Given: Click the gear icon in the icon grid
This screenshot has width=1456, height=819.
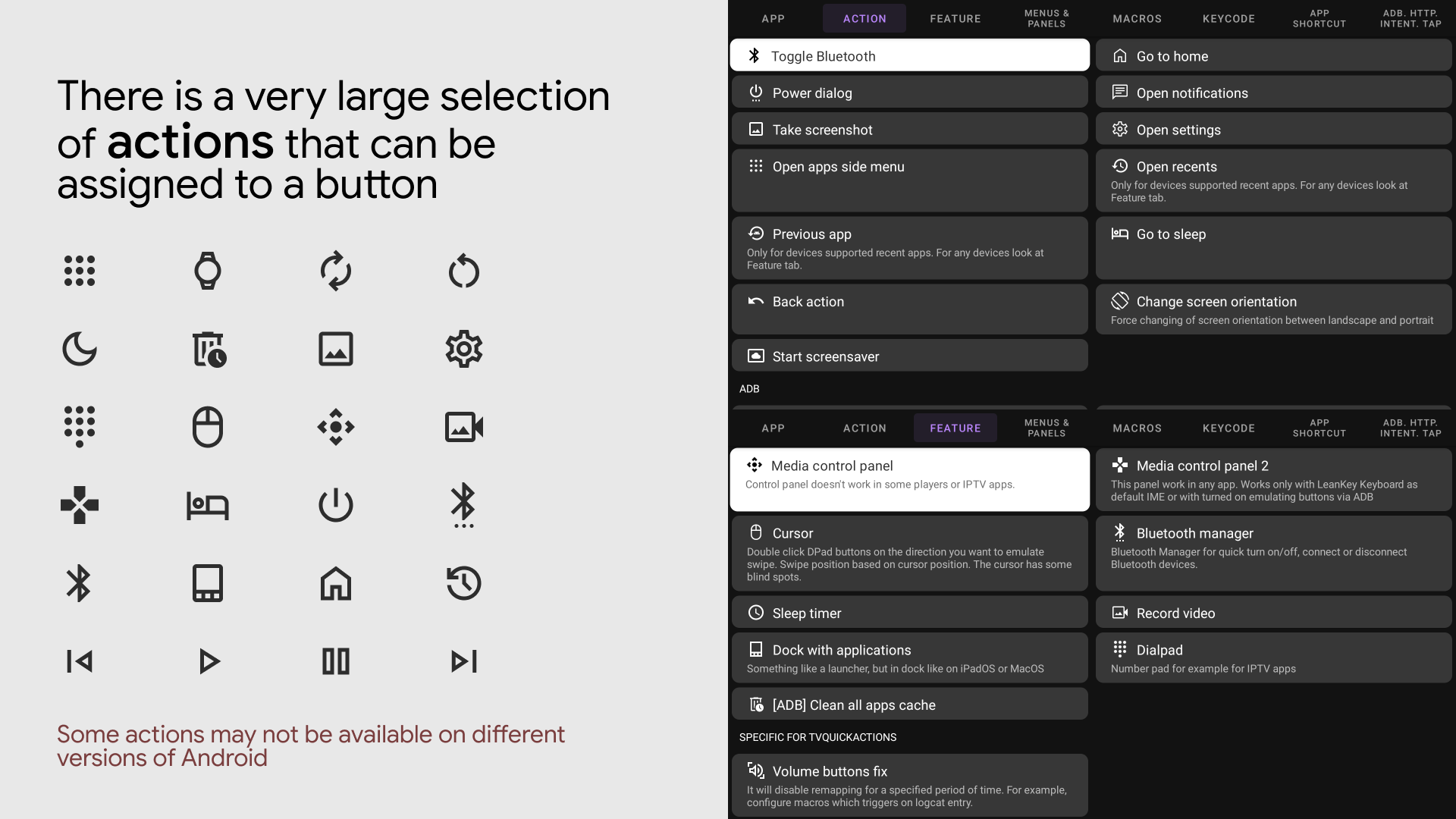Looking at the screenshot, I should pyautogui.click(x=463, y=349).
